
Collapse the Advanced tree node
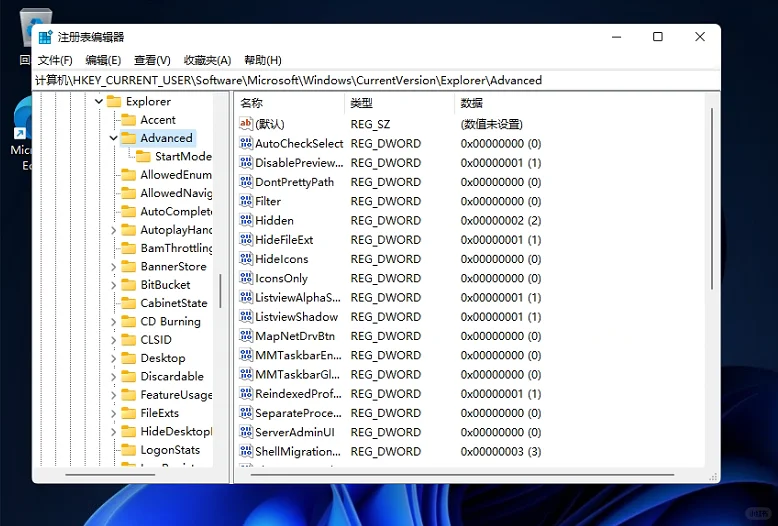click(114, 138)
